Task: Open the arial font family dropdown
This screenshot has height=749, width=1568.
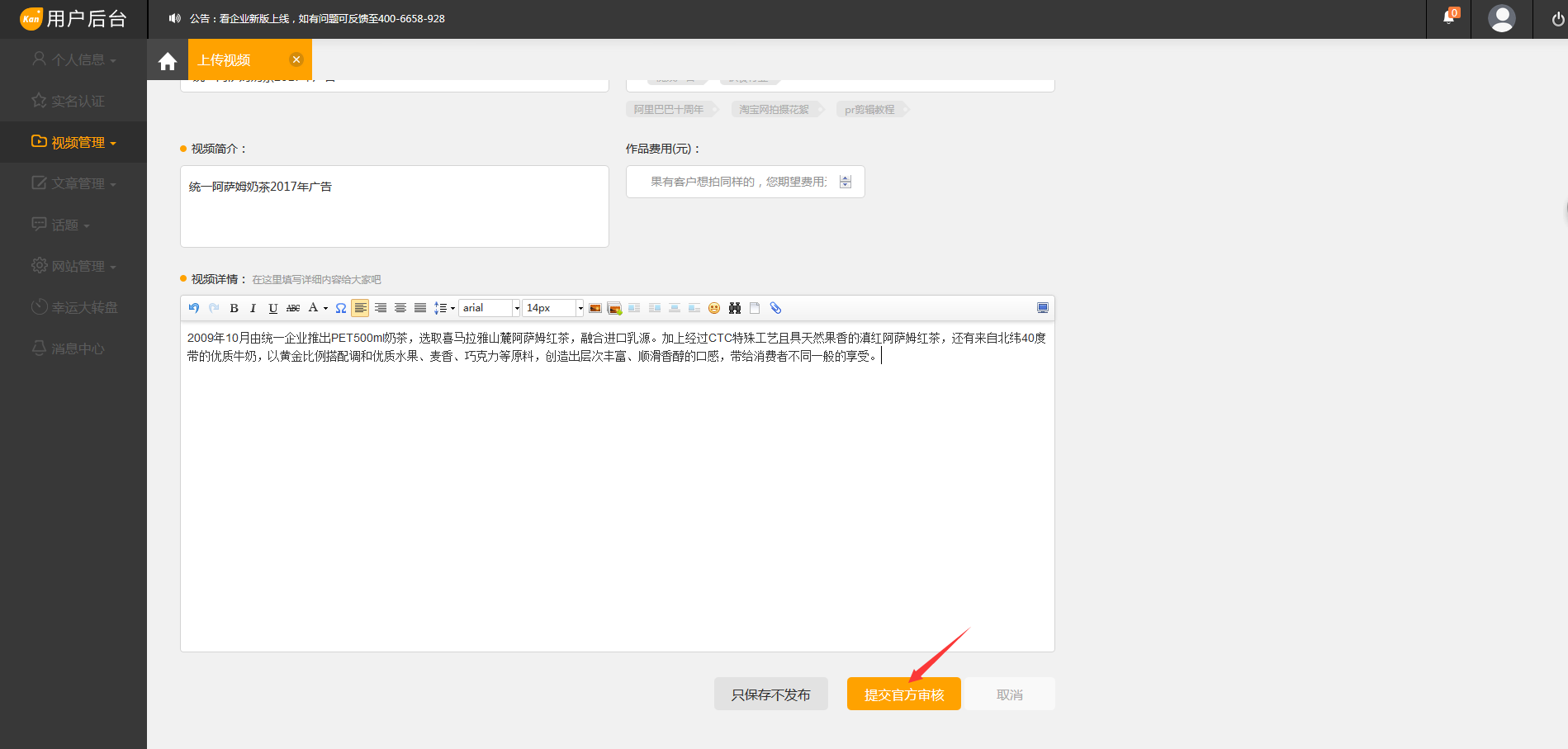Action: coord(517,308)
